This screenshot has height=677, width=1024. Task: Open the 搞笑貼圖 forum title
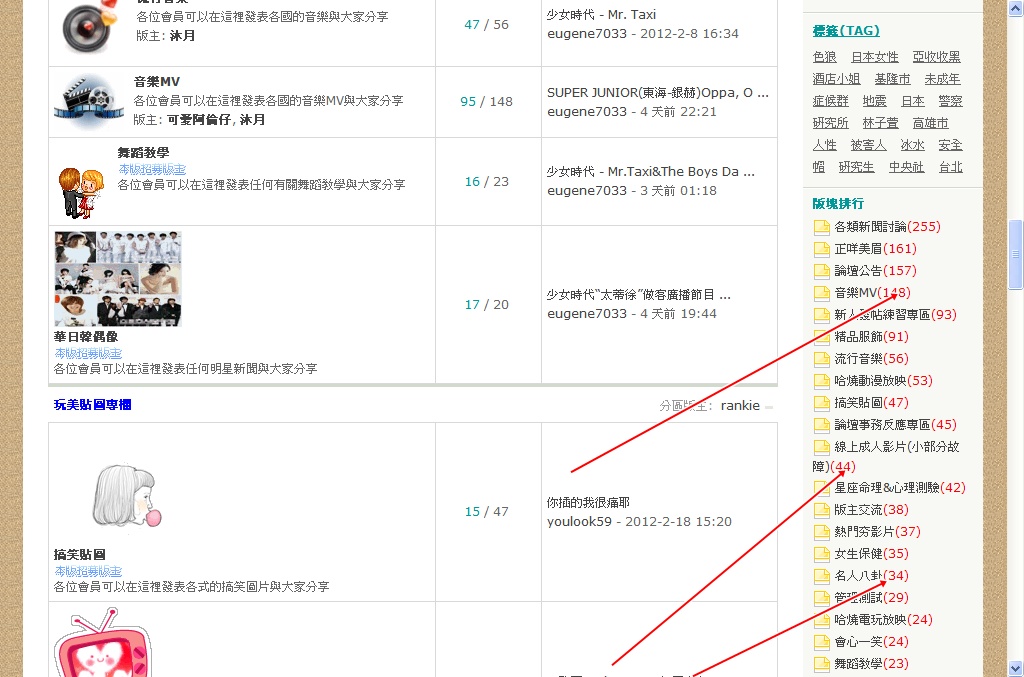80,555
